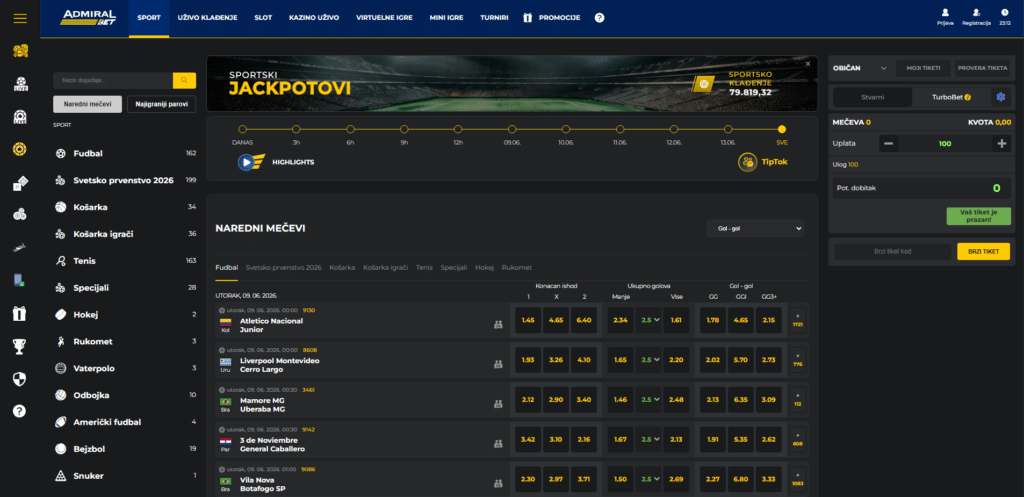Select the 6h time filter marker
Viewport: 1024px width, 497px height.
[x=350, y=129]
